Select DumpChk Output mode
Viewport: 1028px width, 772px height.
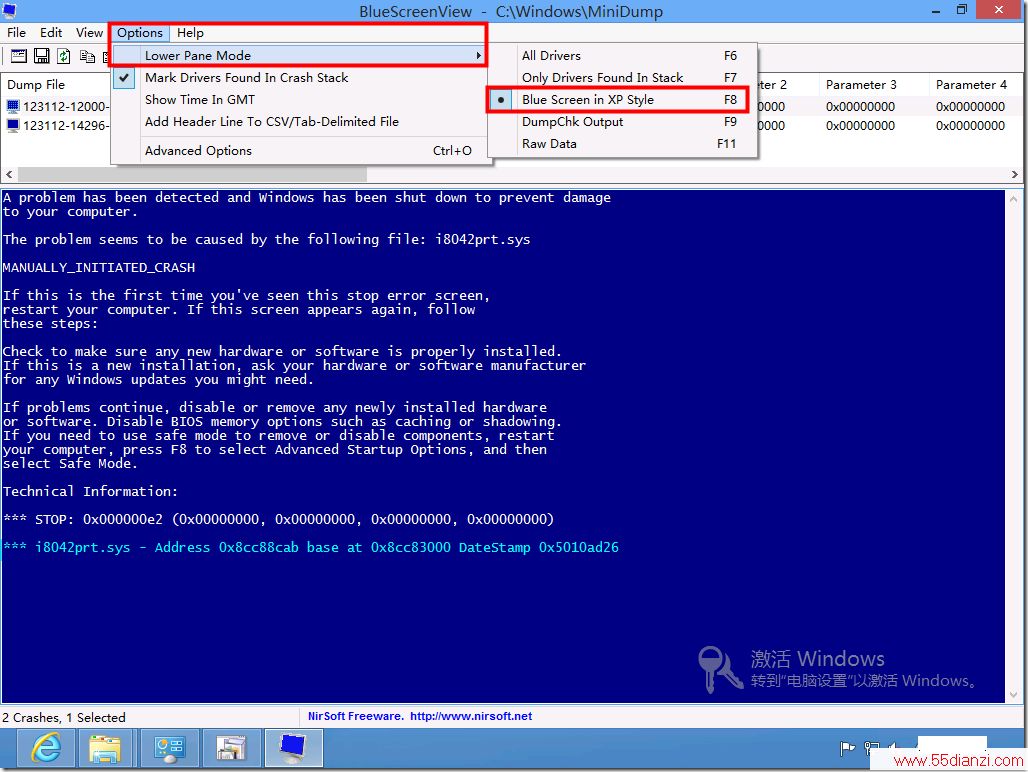622,122
